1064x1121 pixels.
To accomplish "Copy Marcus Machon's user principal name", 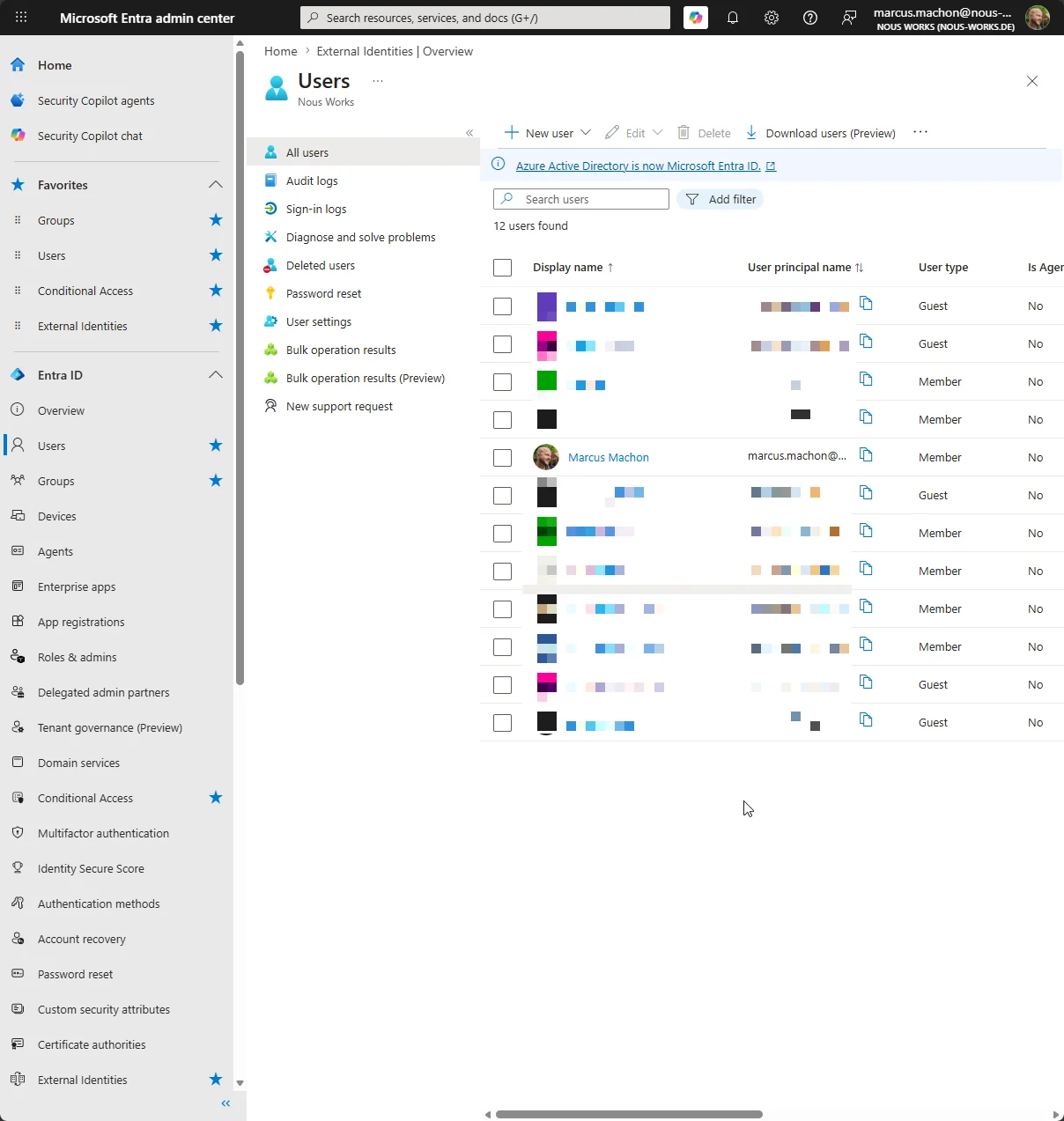I will click(x=866, y=455).
